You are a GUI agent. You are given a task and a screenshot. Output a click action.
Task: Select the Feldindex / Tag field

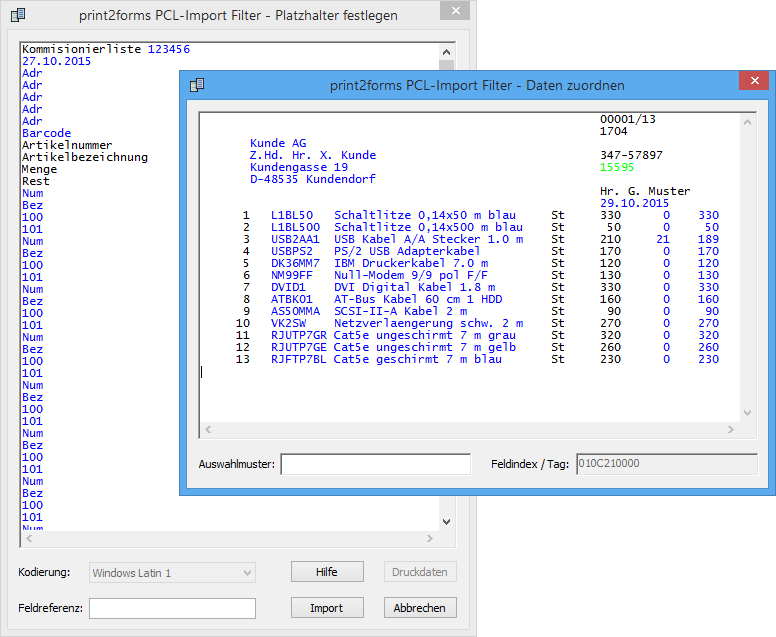(x=668, y=464)
